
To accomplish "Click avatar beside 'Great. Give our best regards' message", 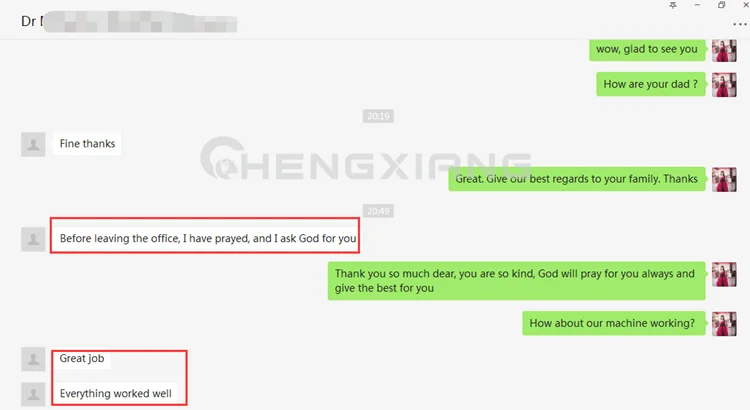I will click(724, 179).
